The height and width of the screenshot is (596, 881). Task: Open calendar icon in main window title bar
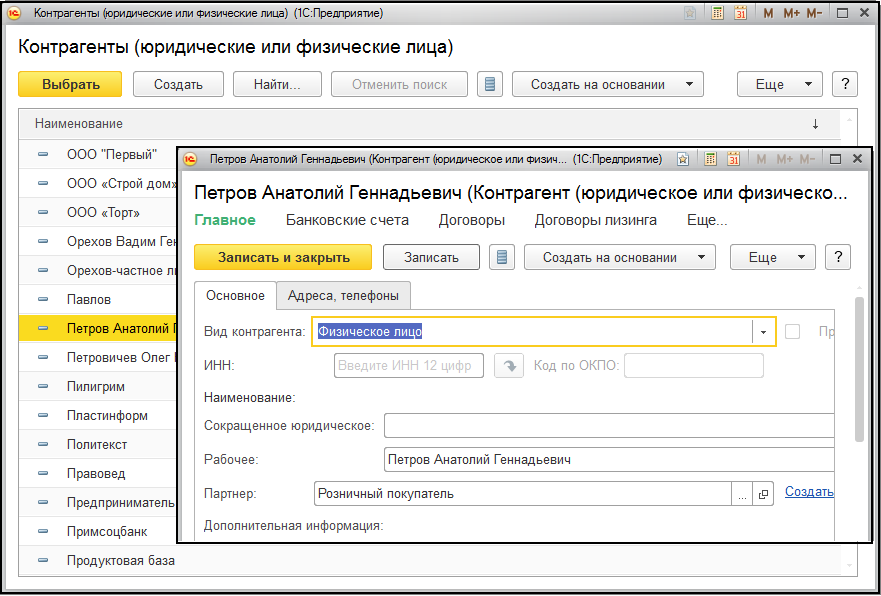coord(741,13)
